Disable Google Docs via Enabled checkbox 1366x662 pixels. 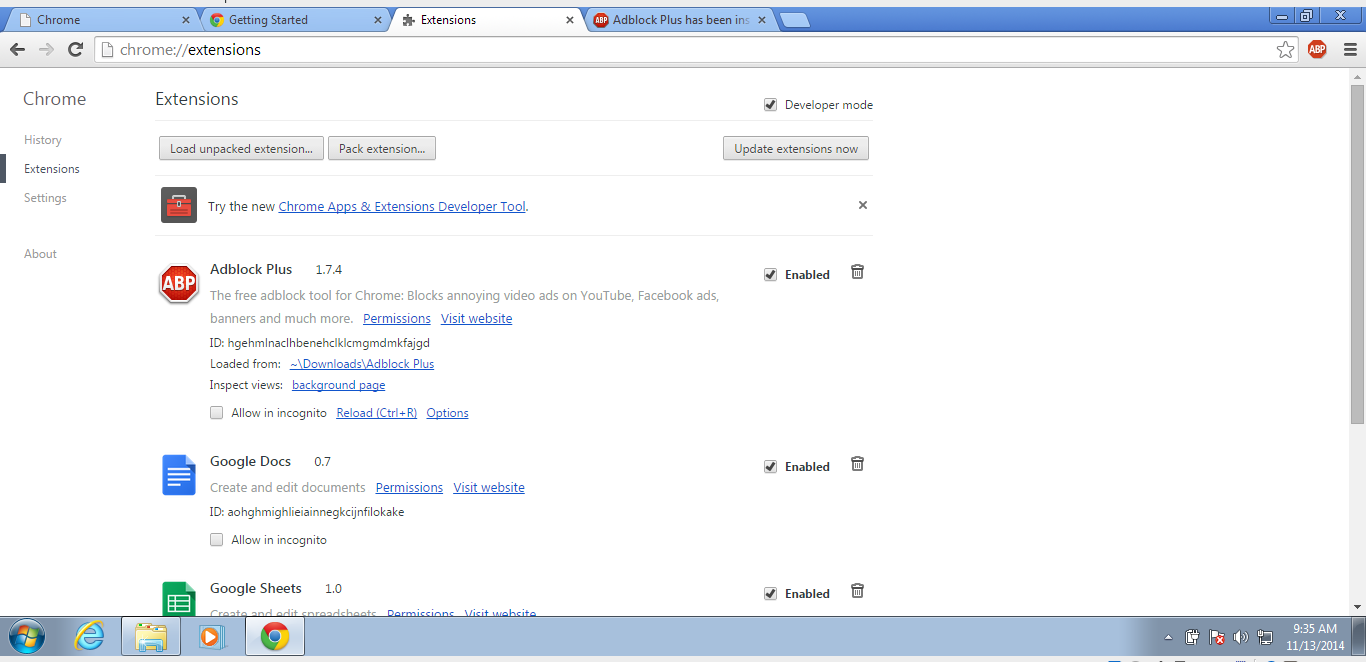click(x=770, y=467)
